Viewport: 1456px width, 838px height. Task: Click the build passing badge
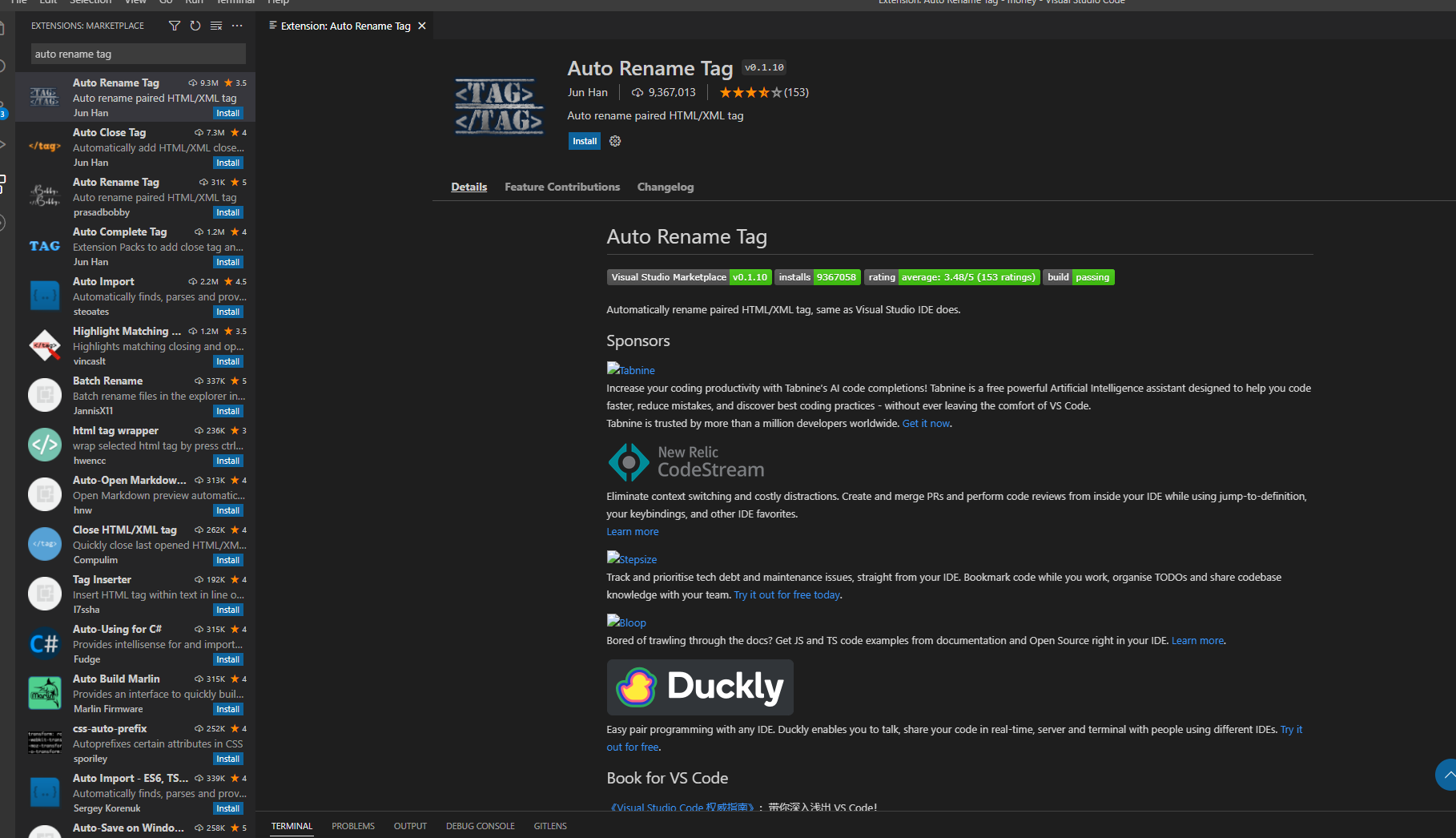[x=1079, y=277]
